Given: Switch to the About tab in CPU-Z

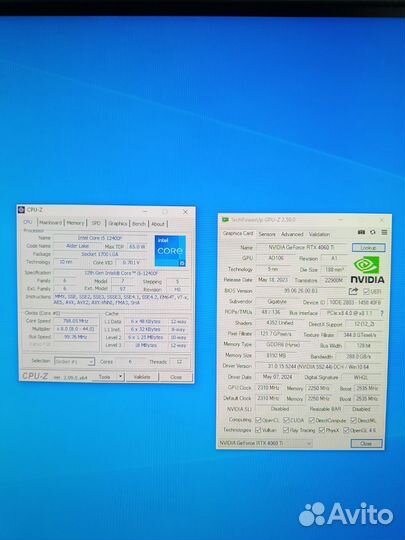Looking at the screenshot, I should (158, 224).
